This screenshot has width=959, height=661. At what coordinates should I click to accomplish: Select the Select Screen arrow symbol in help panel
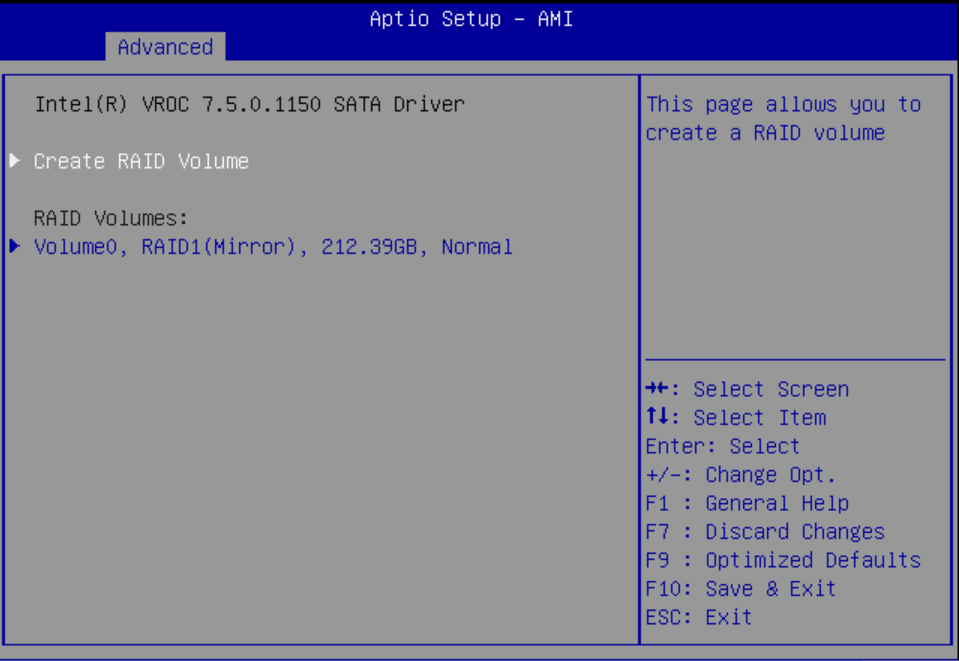coord(659,389)
